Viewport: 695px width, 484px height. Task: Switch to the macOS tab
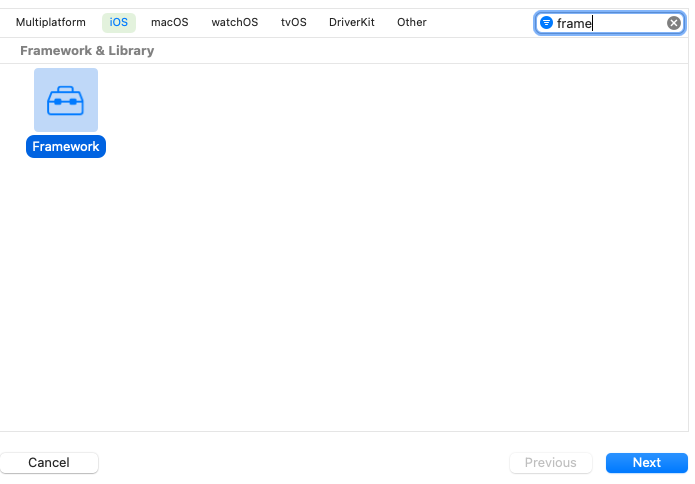[x=169, y=22]
